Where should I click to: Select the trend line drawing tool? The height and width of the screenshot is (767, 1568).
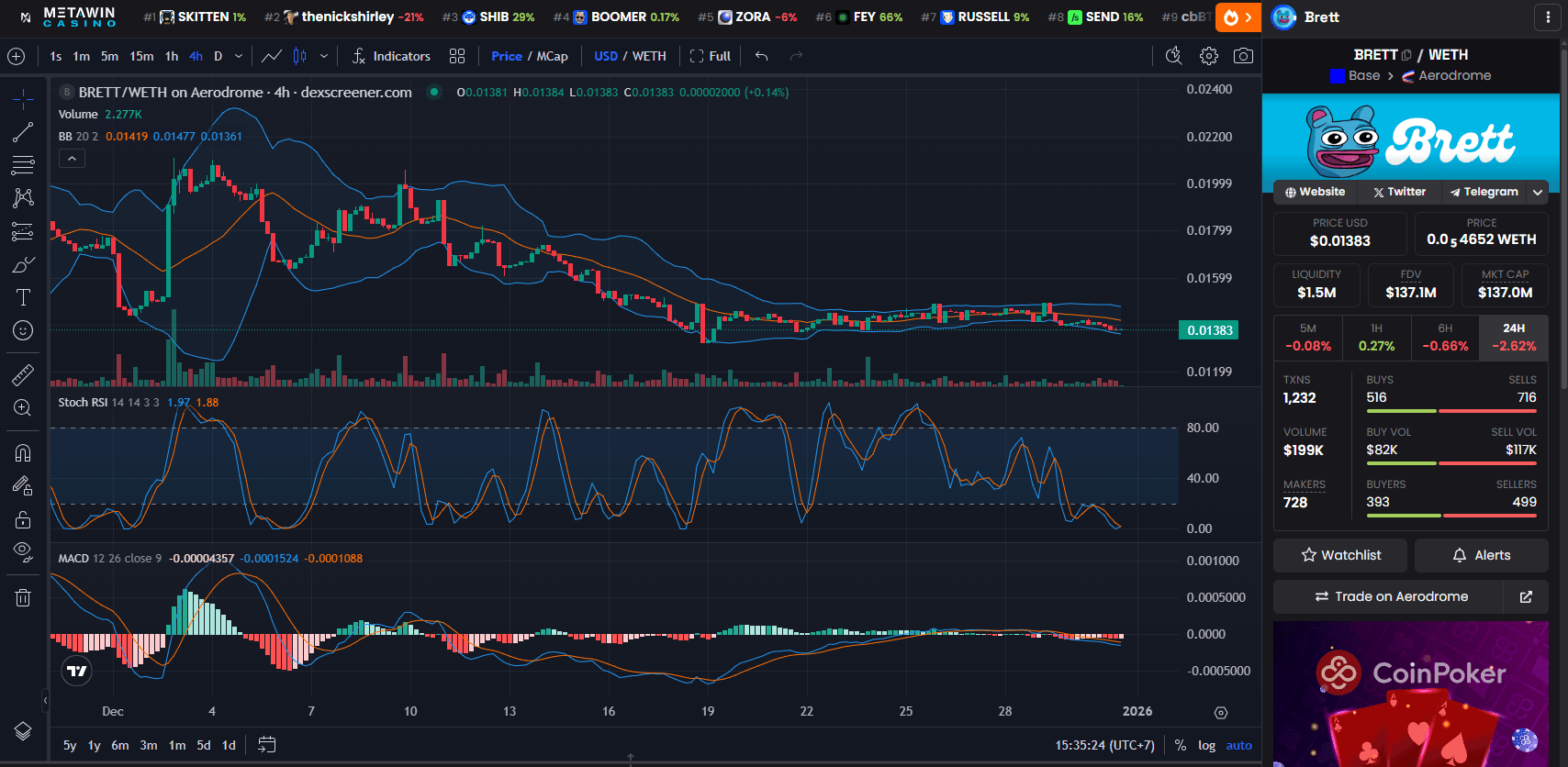pos(23,132)
